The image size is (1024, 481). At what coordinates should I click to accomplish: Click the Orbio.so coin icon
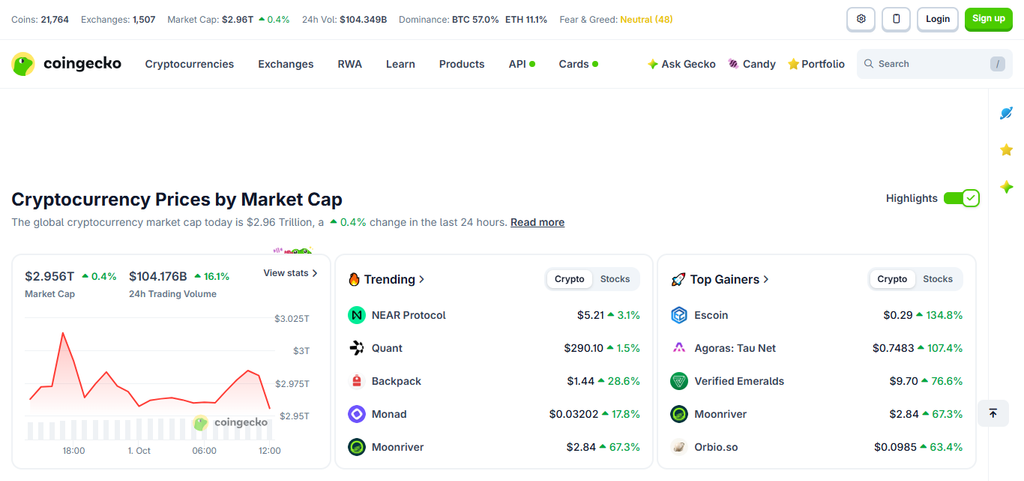(679, 447)
